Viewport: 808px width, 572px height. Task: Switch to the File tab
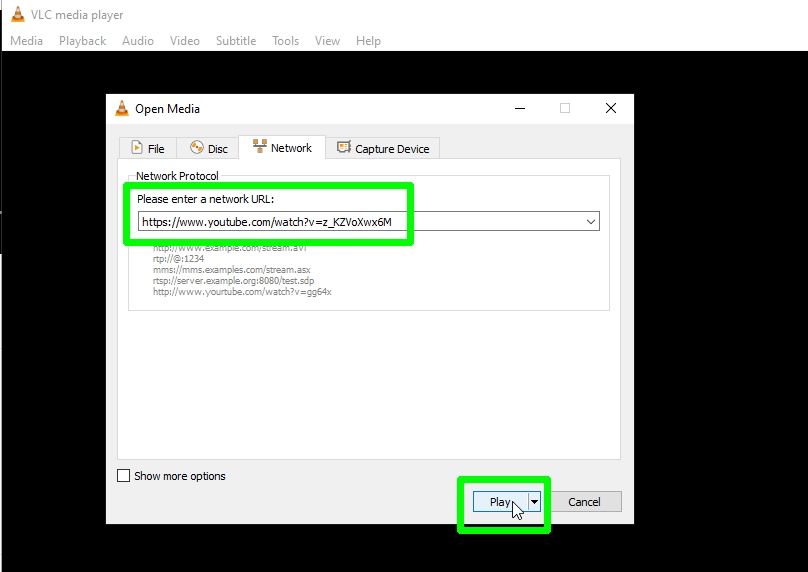point(148,148)
